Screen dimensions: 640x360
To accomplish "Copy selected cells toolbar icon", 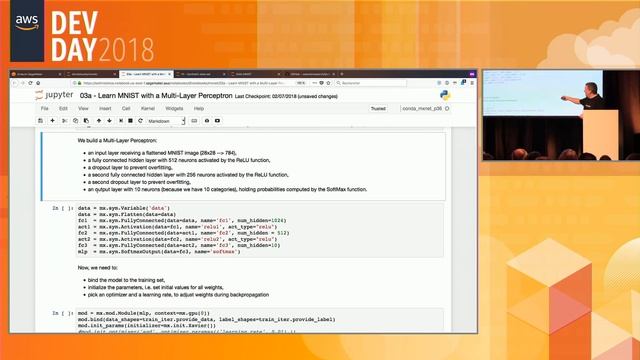I will 76,121.
